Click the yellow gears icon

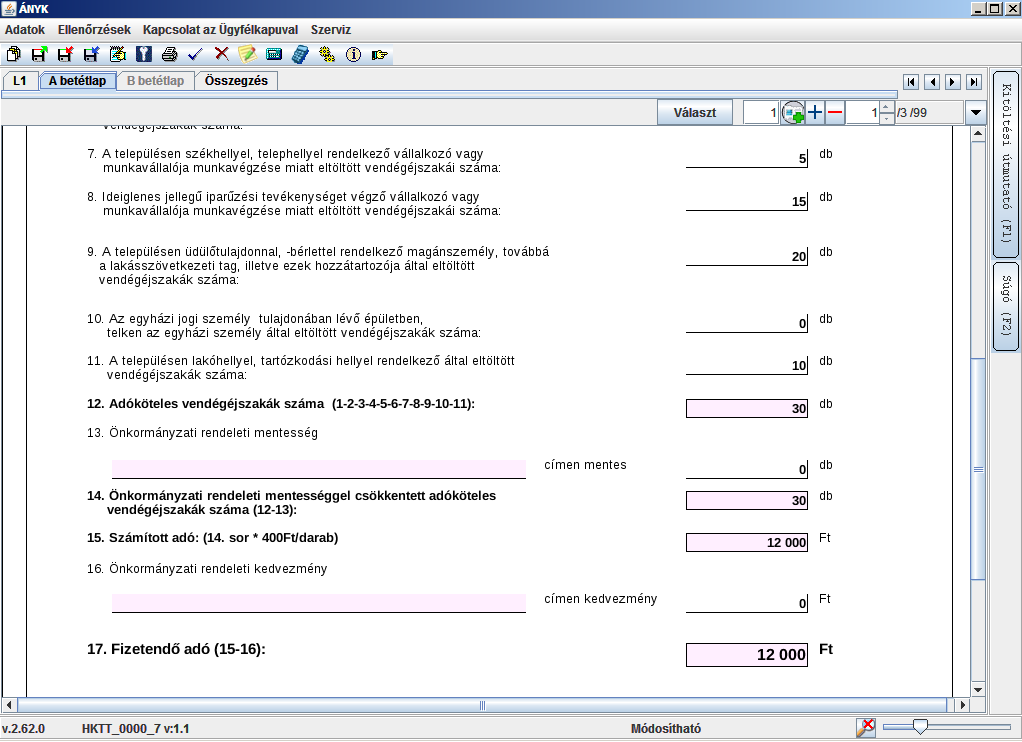[327, 54]
